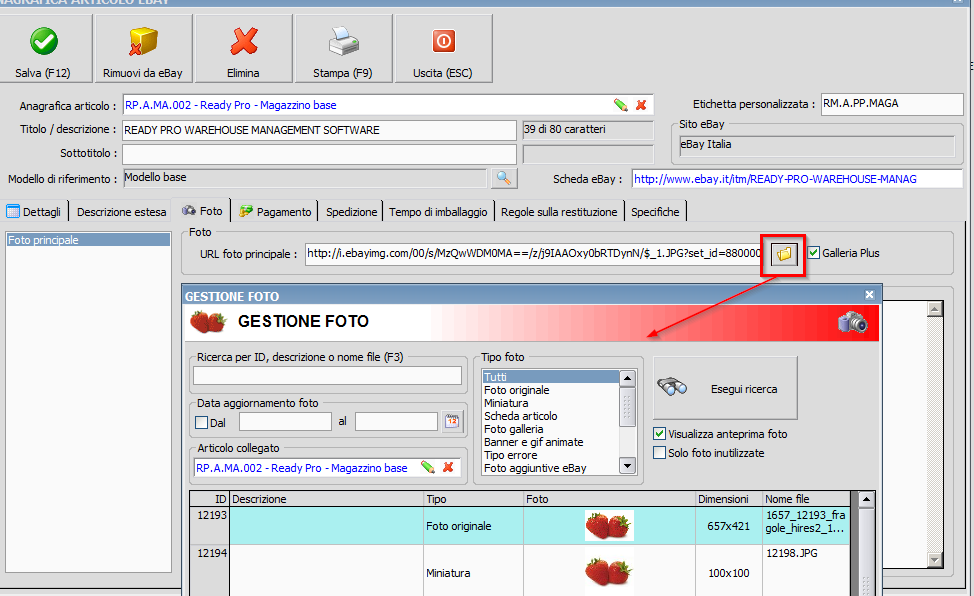Switch to the Specifiche tab
Image resolution: width=974 pixels, height=596 pixels.
coord(655,212)
